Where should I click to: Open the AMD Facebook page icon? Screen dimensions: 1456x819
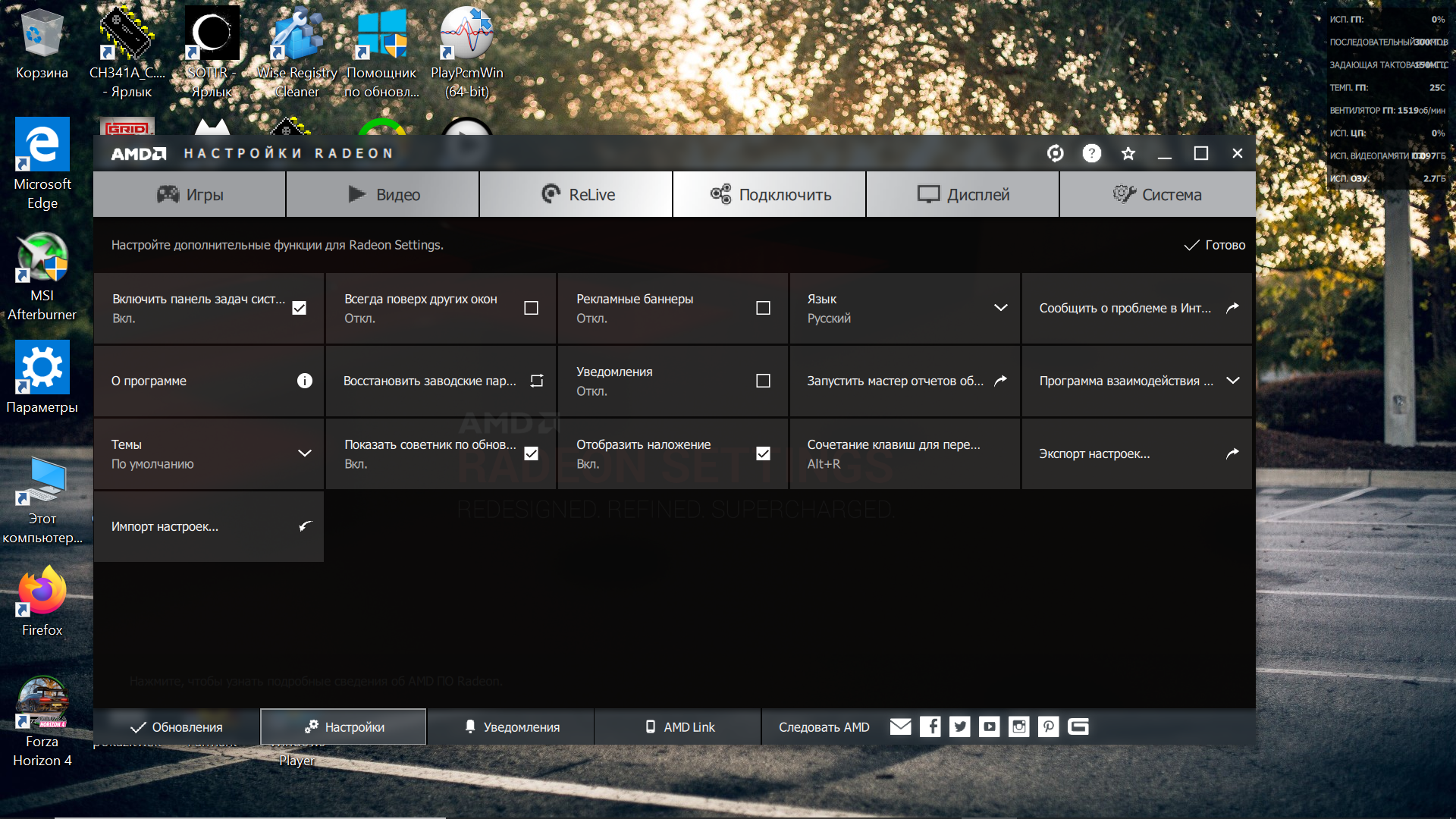[930, 726]
